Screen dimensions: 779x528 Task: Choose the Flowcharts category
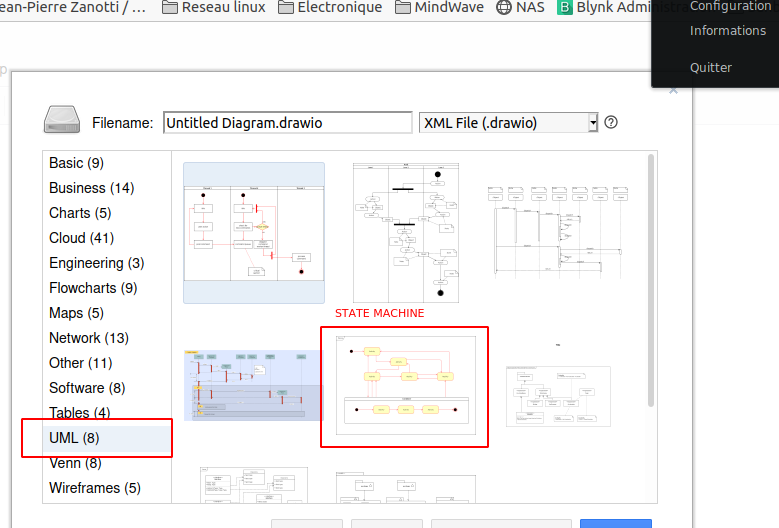(x=93, y=288)
